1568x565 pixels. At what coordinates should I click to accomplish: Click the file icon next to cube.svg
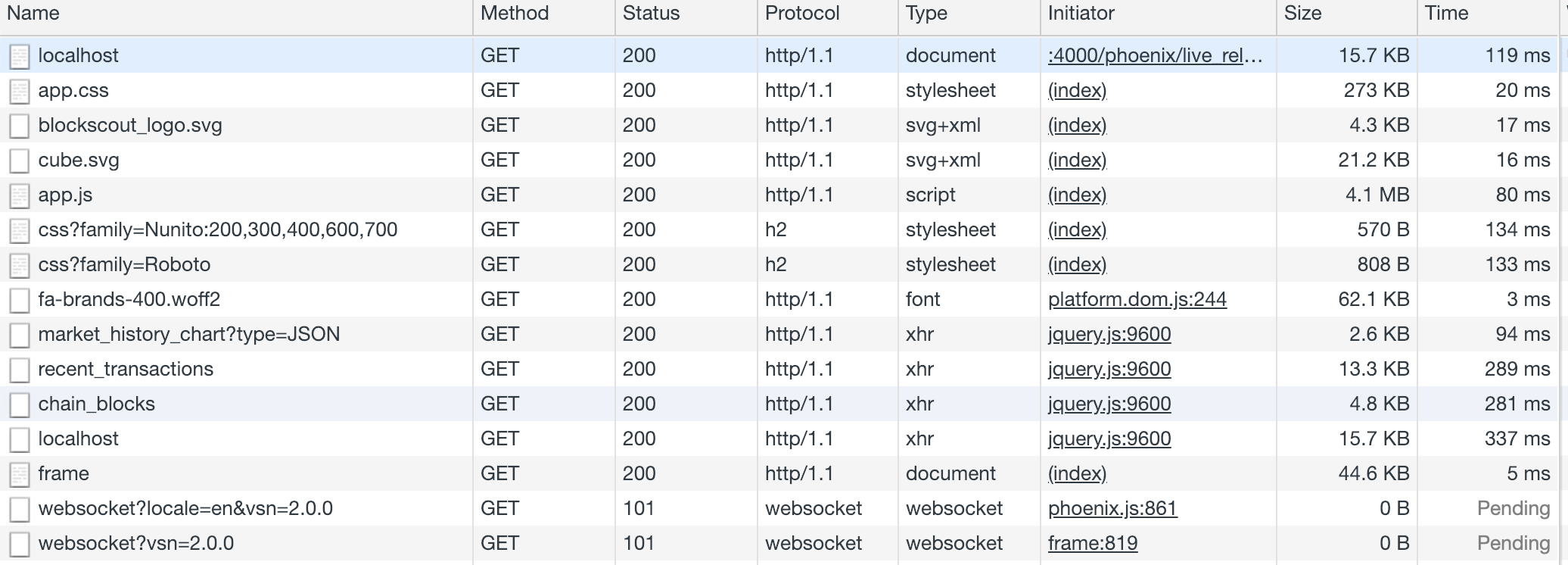coord(20,159)
